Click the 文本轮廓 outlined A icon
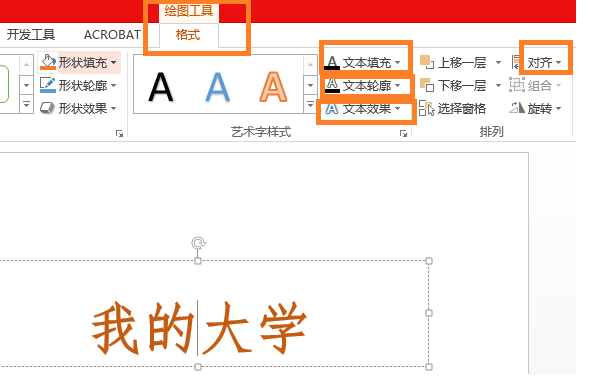Image resolution: width=615 pixels, height=386 pixels. [332, 85]
